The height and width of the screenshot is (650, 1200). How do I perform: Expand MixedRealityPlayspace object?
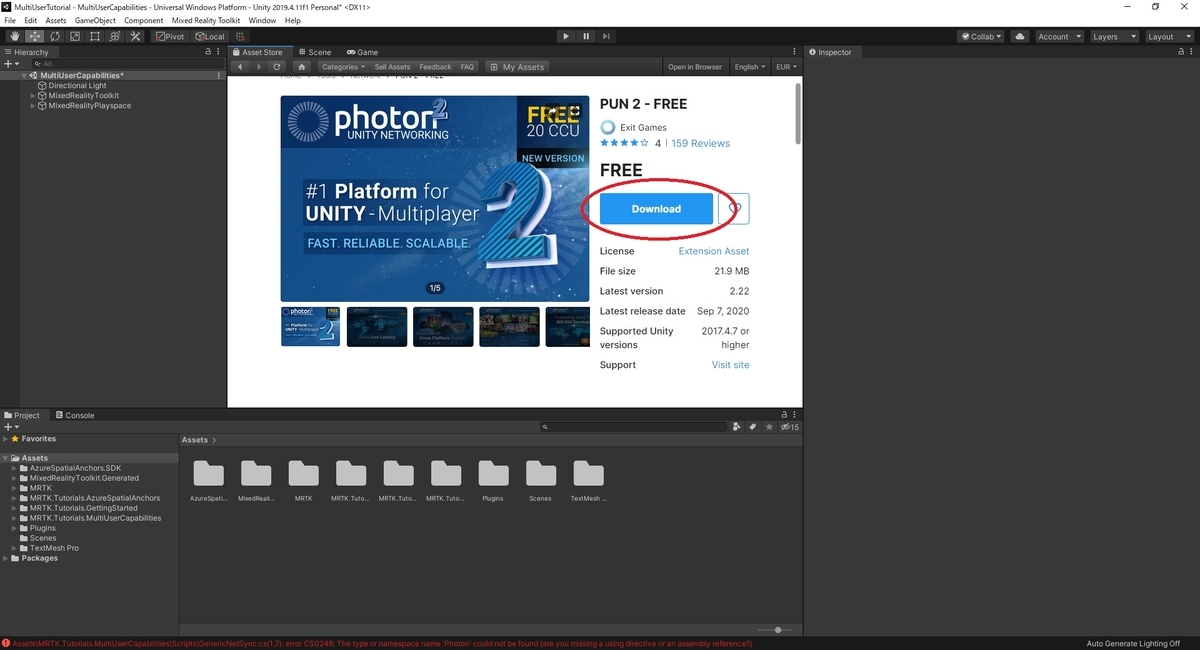point(32,106)
